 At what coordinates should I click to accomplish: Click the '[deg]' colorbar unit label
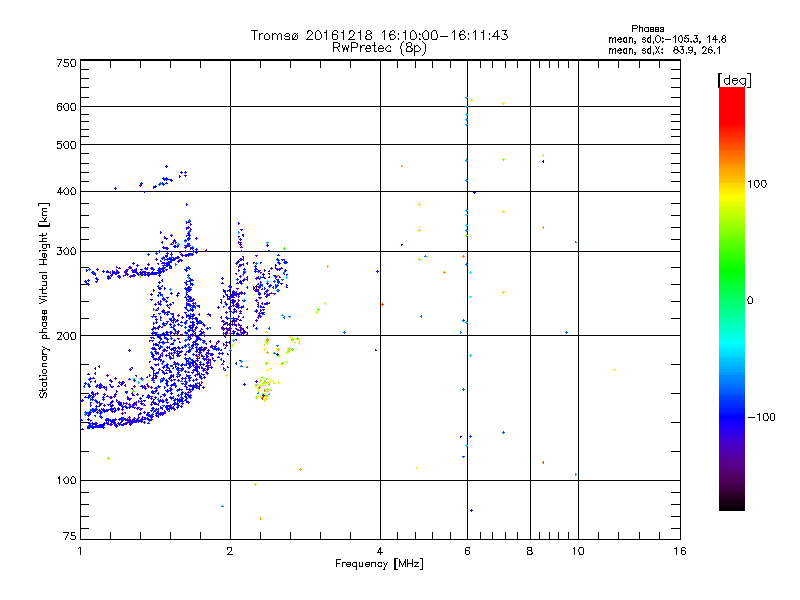pyautogui.click(x=734, y=80)
